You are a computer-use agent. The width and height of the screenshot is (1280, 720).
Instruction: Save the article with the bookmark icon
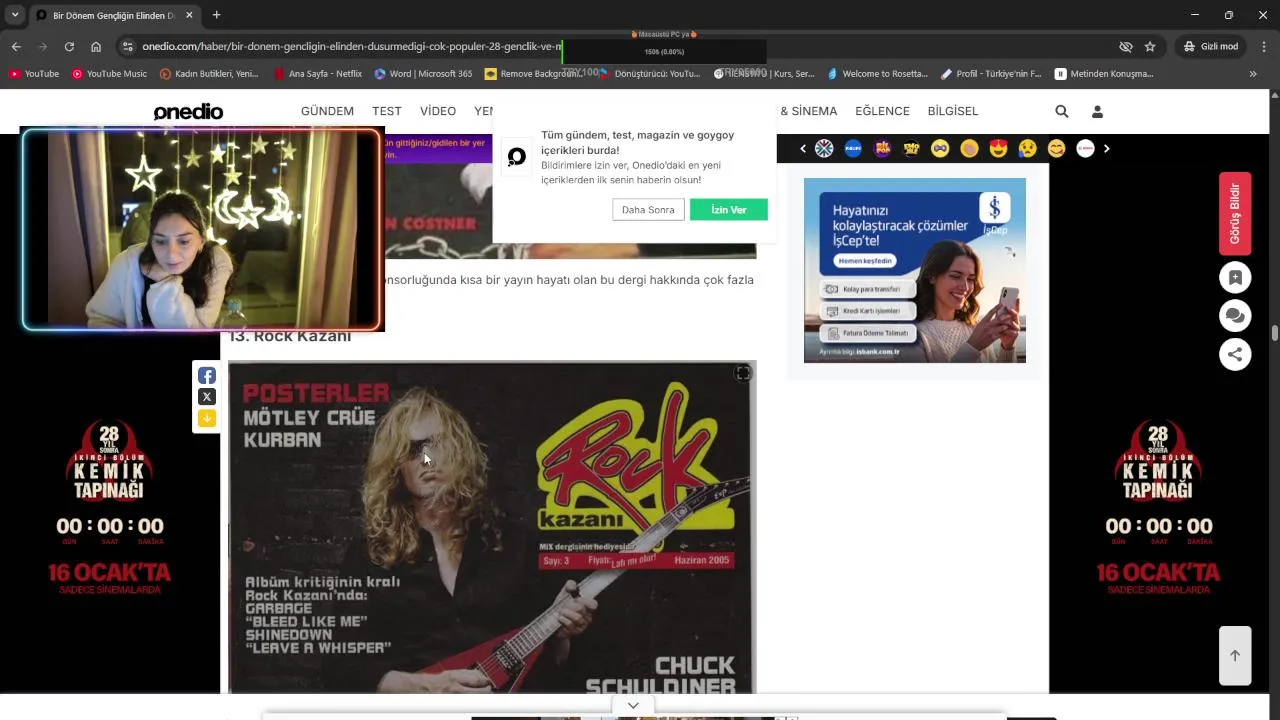tap(1235, 278)
